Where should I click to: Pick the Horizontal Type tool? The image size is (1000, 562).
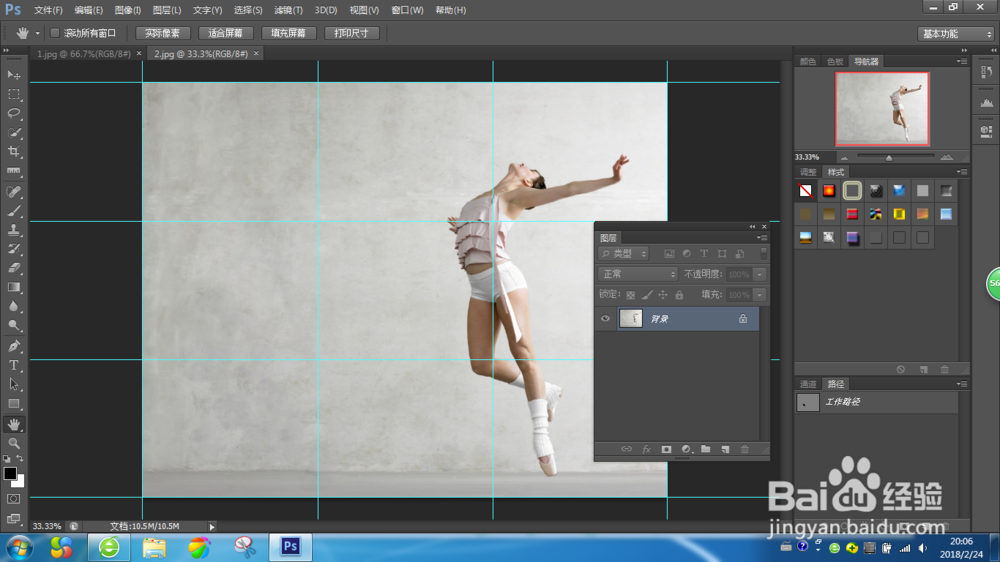tap(14, 366)
